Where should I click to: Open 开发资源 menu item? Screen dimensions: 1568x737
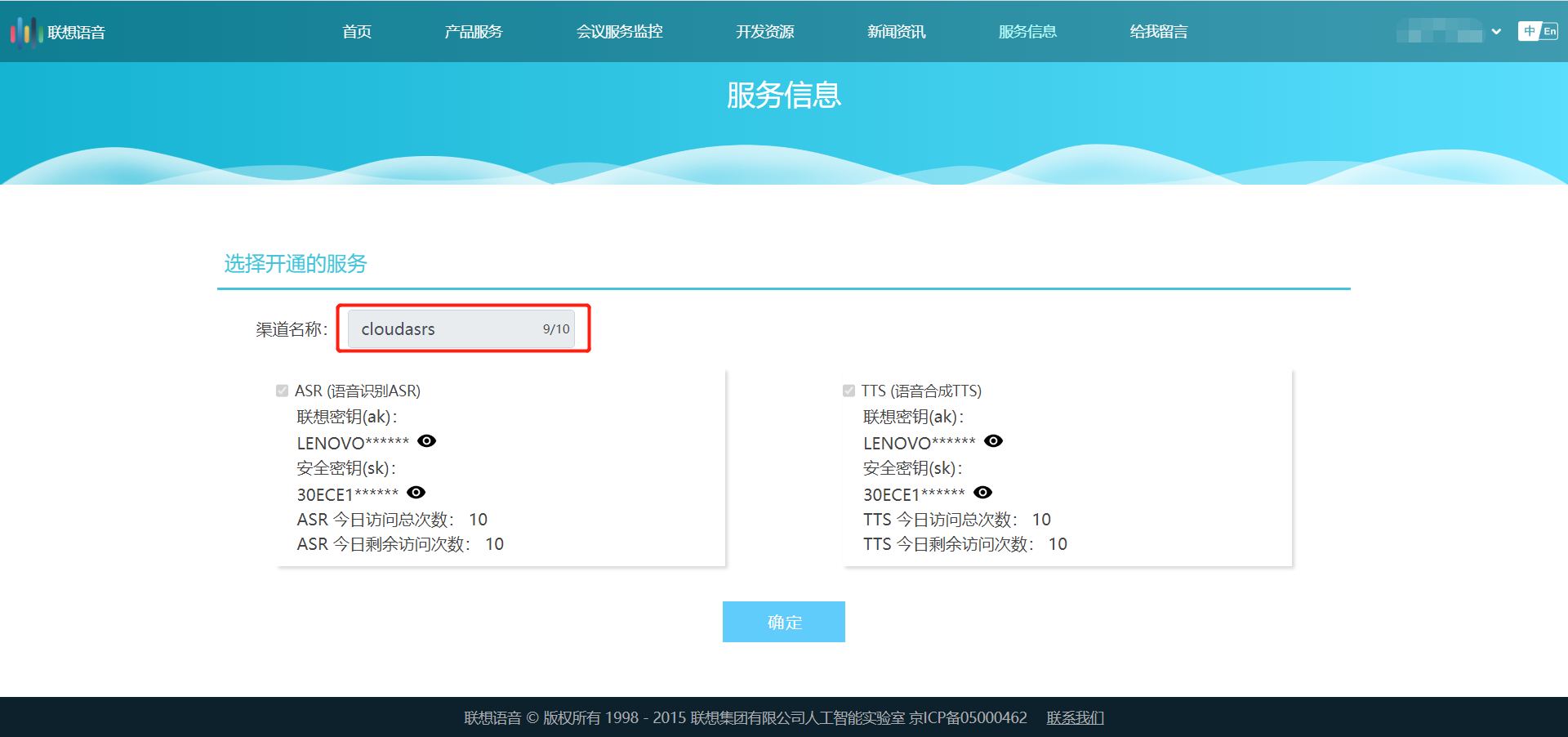click(x=765, y=32)
